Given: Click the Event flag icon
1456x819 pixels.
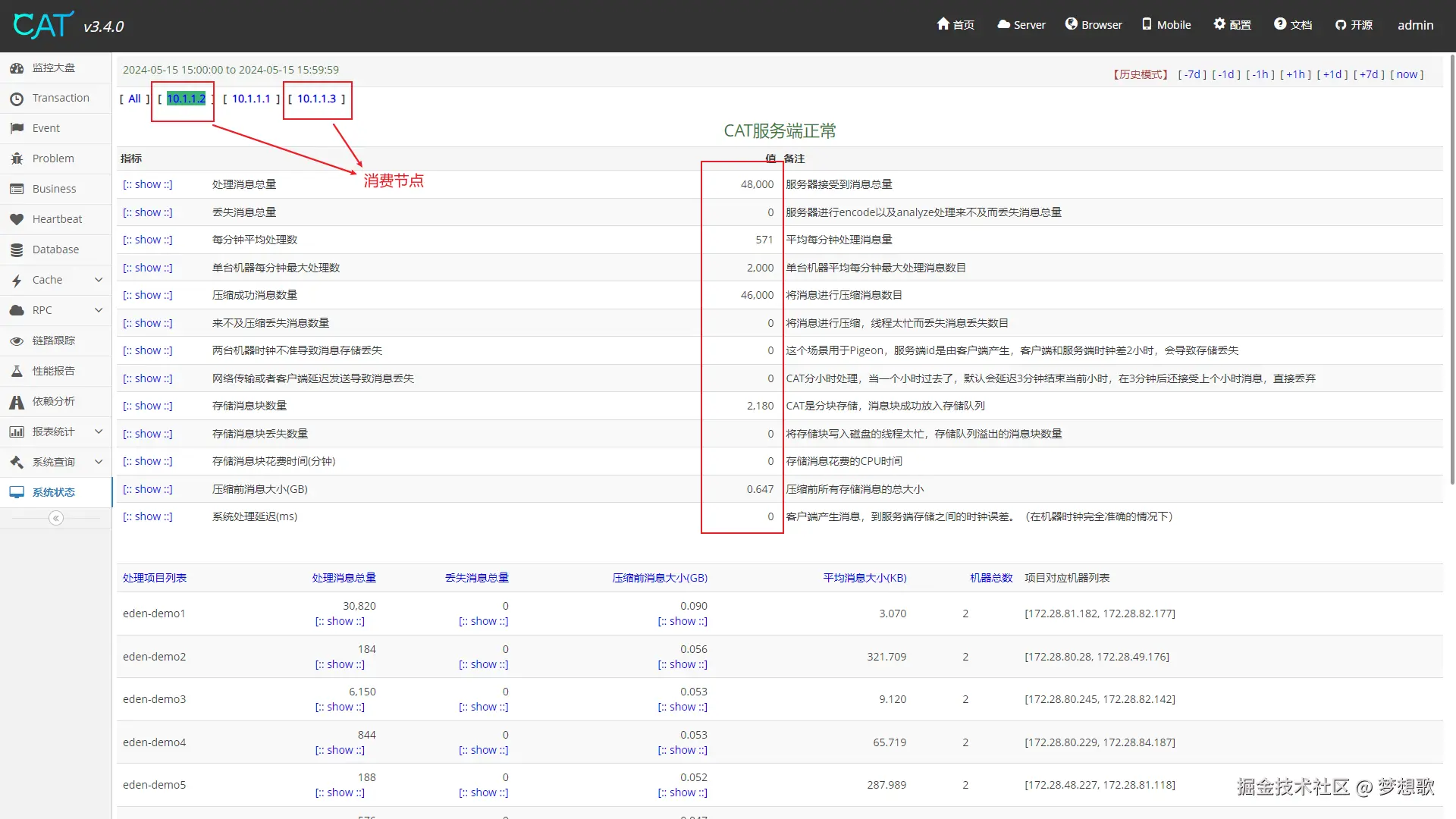Looking at the screenshot, I should click(x=17, y=128).
